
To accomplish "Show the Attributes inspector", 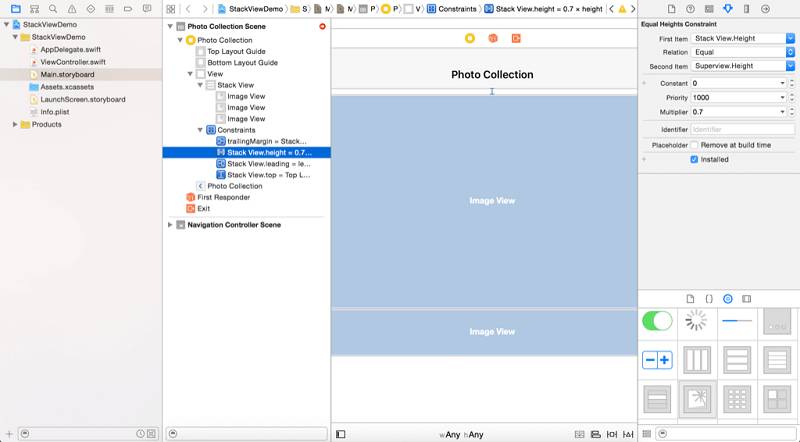I will coord(728,9).
